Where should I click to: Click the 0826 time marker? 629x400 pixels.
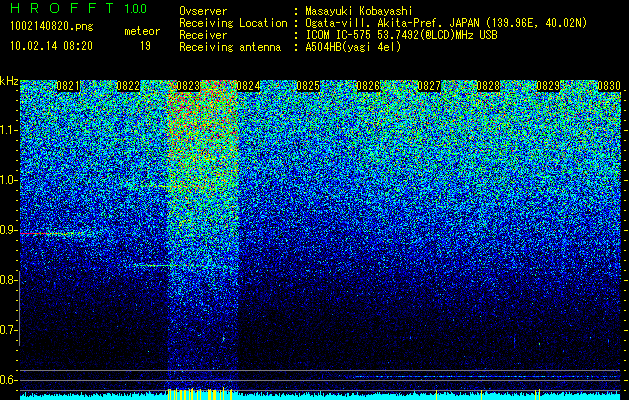pos(368,86)
